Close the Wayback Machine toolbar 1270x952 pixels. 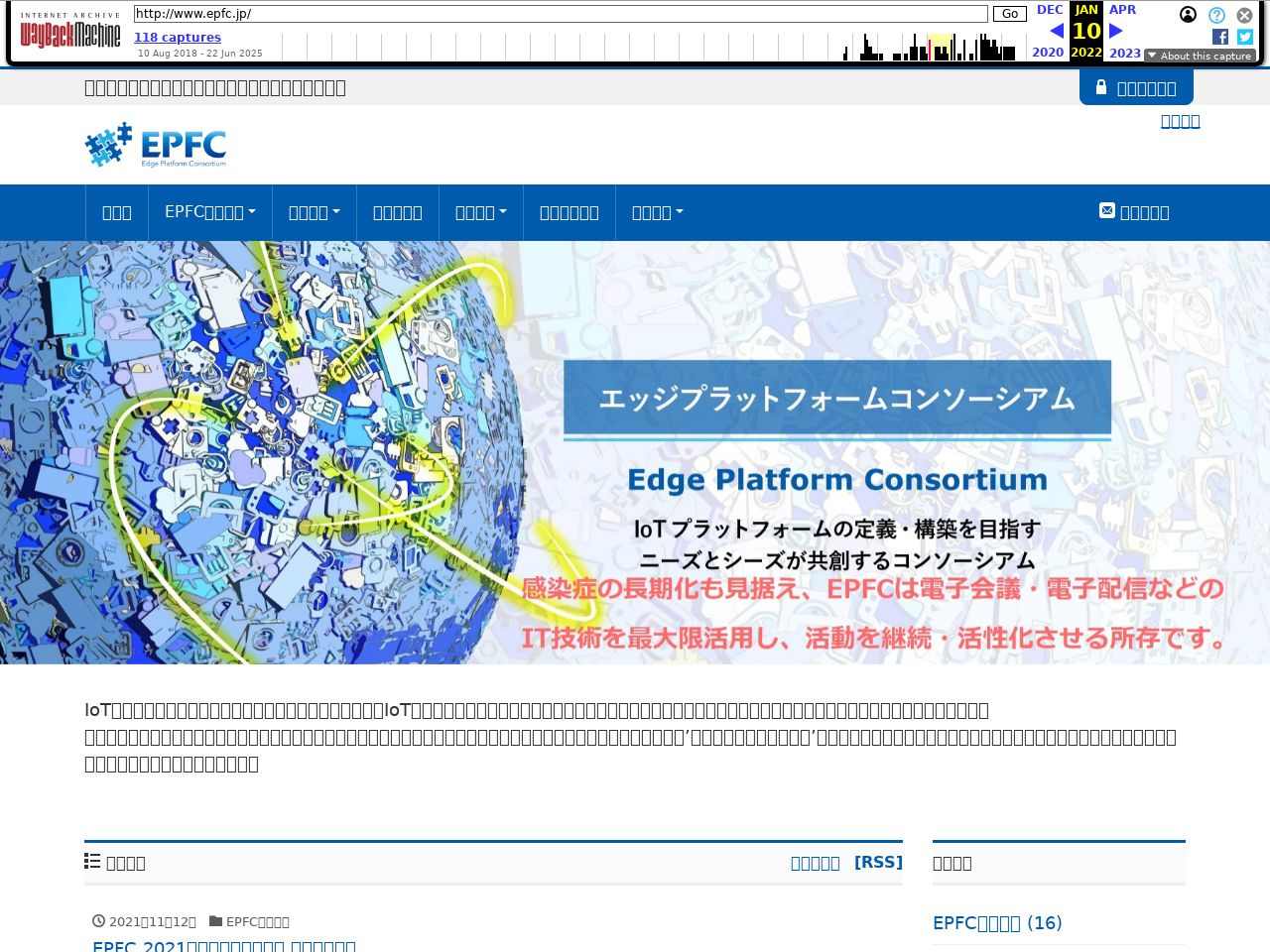pos(1244,15)
